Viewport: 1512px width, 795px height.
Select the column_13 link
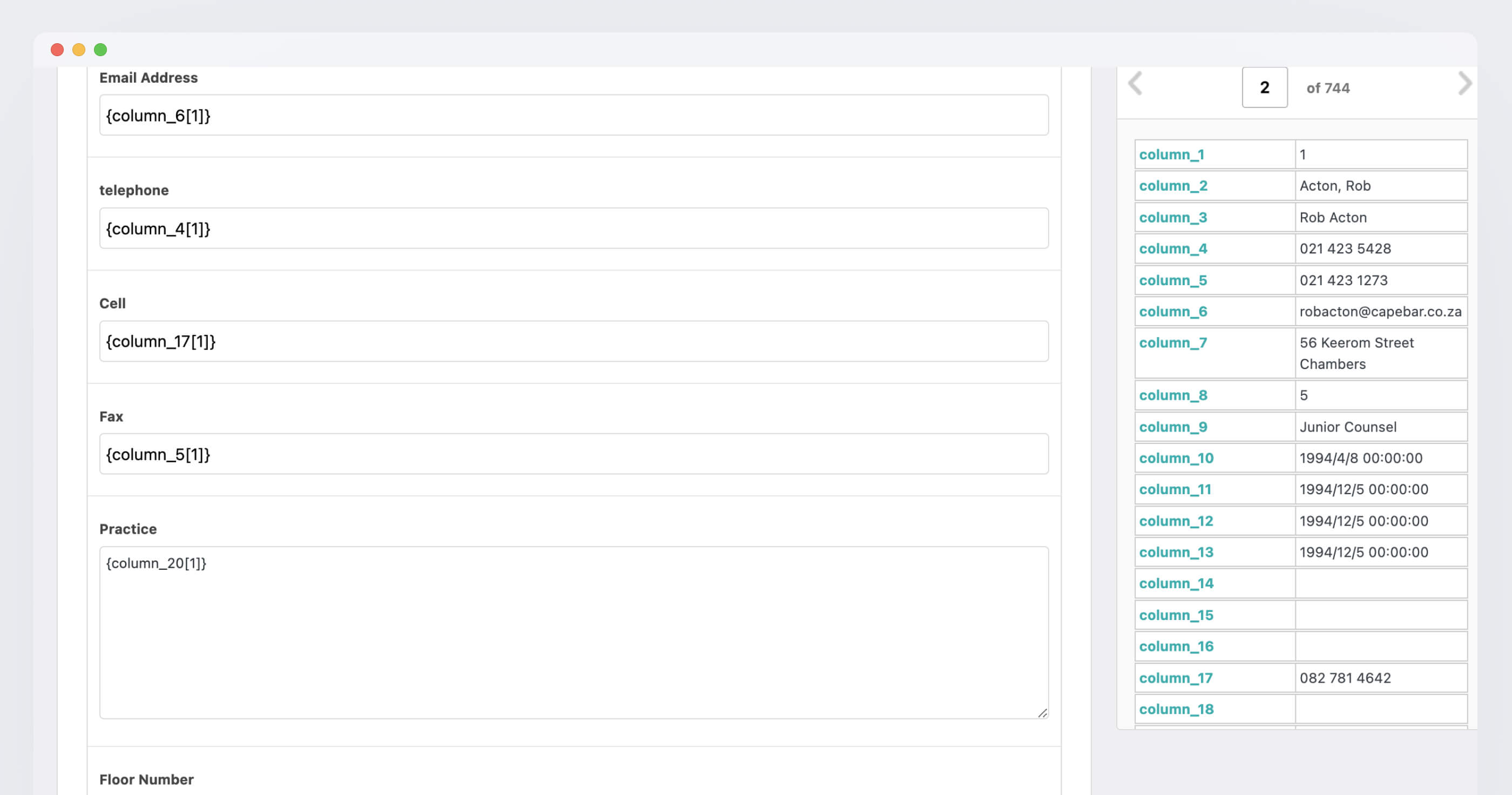pos(1176,552)
